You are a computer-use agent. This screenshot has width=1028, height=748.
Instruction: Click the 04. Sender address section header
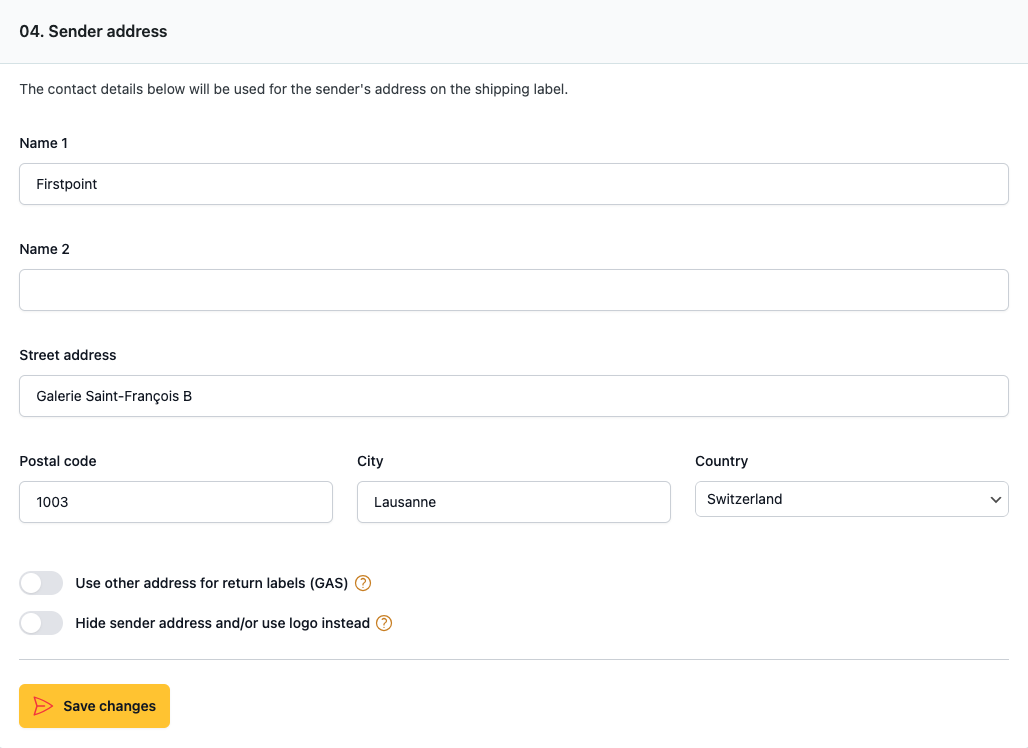click(93, 31)
